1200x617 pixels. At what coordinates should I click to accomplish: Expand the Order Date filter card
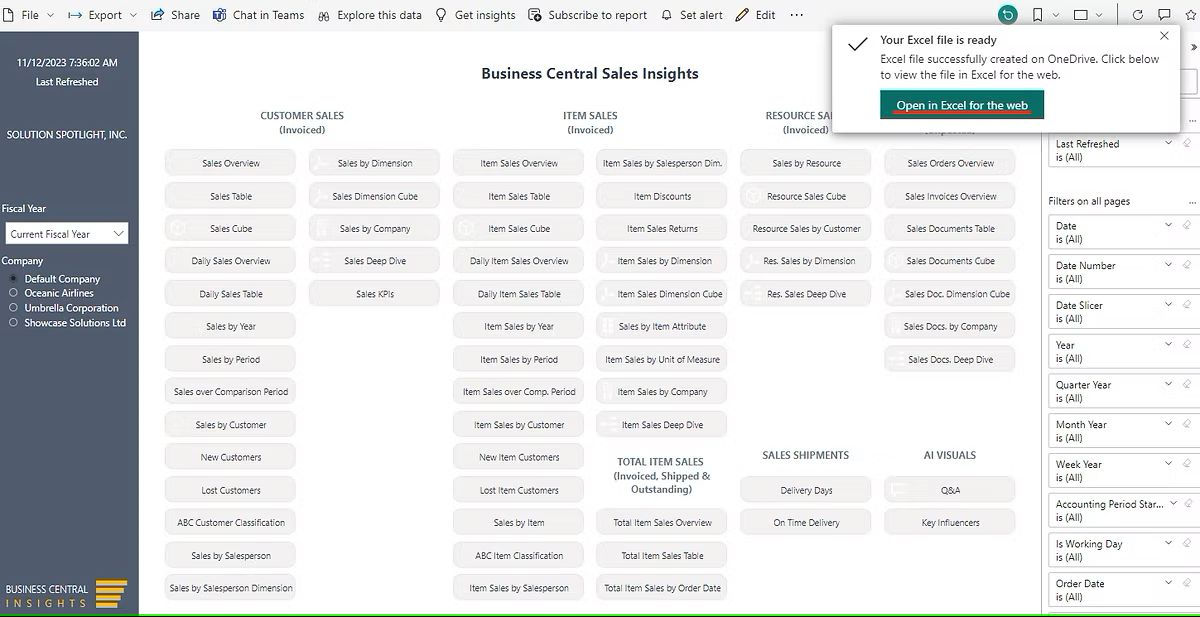click(1168, 583)
